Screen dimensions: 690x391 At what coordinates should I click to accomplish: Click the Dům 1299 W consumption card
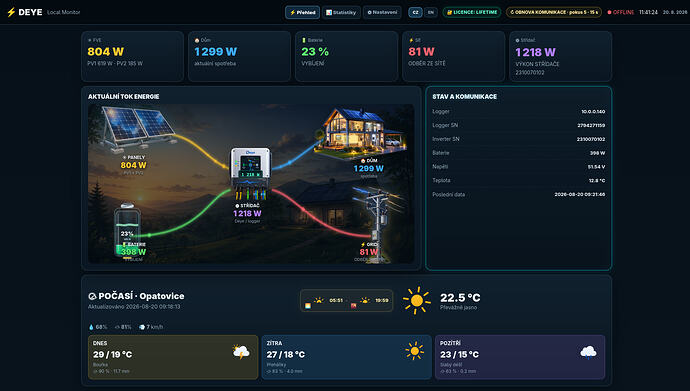click(239, 56)
